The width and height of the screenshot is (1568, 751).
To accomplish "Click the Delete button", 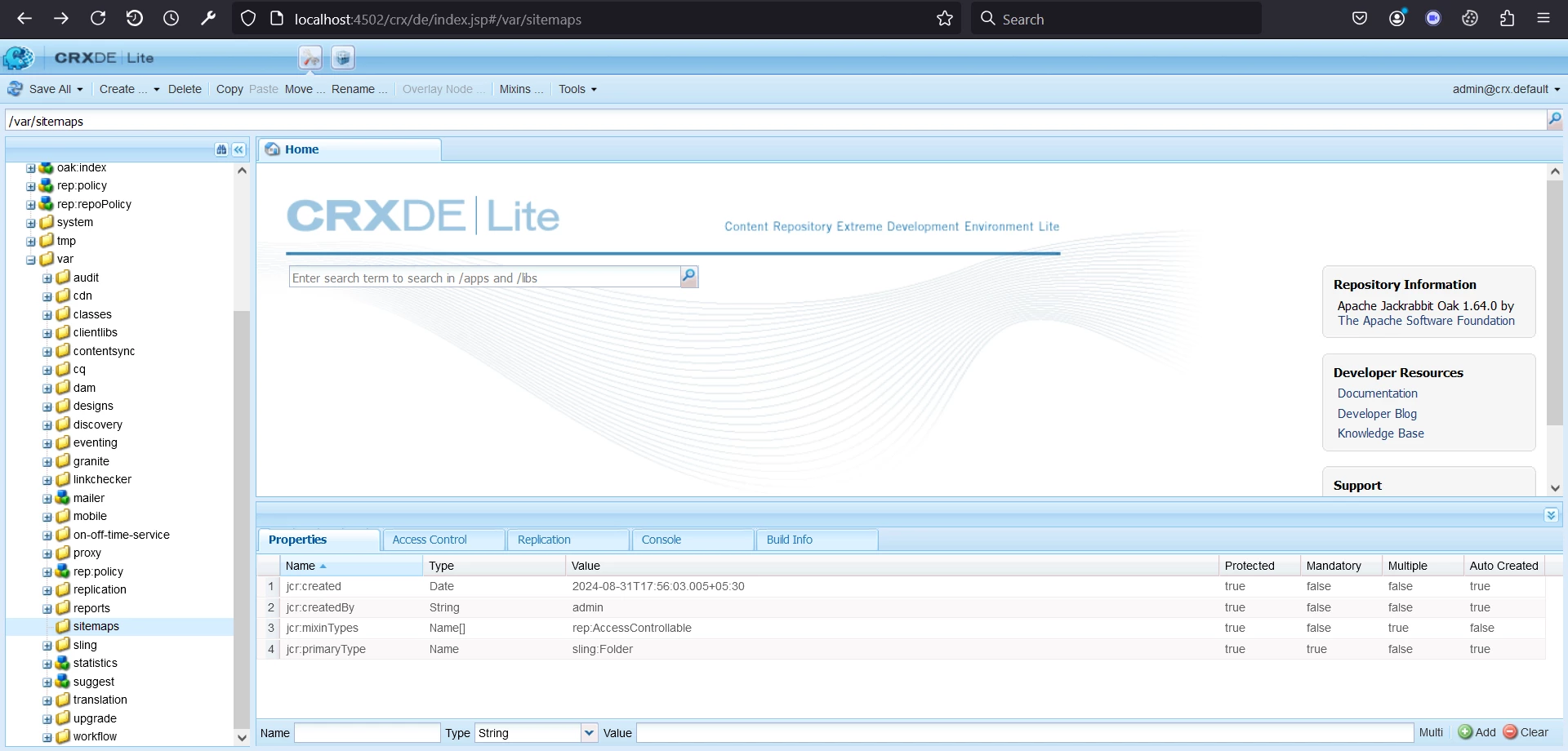I will pyautogui.click(x=185, y=89).
